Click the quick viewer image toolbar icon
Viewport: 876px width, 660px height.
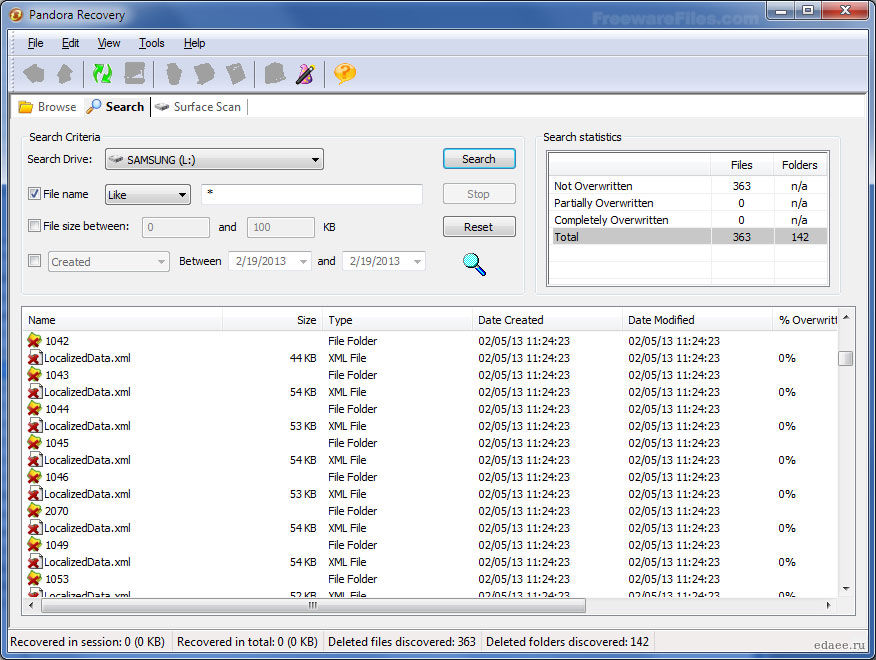(x=135, y=73)
